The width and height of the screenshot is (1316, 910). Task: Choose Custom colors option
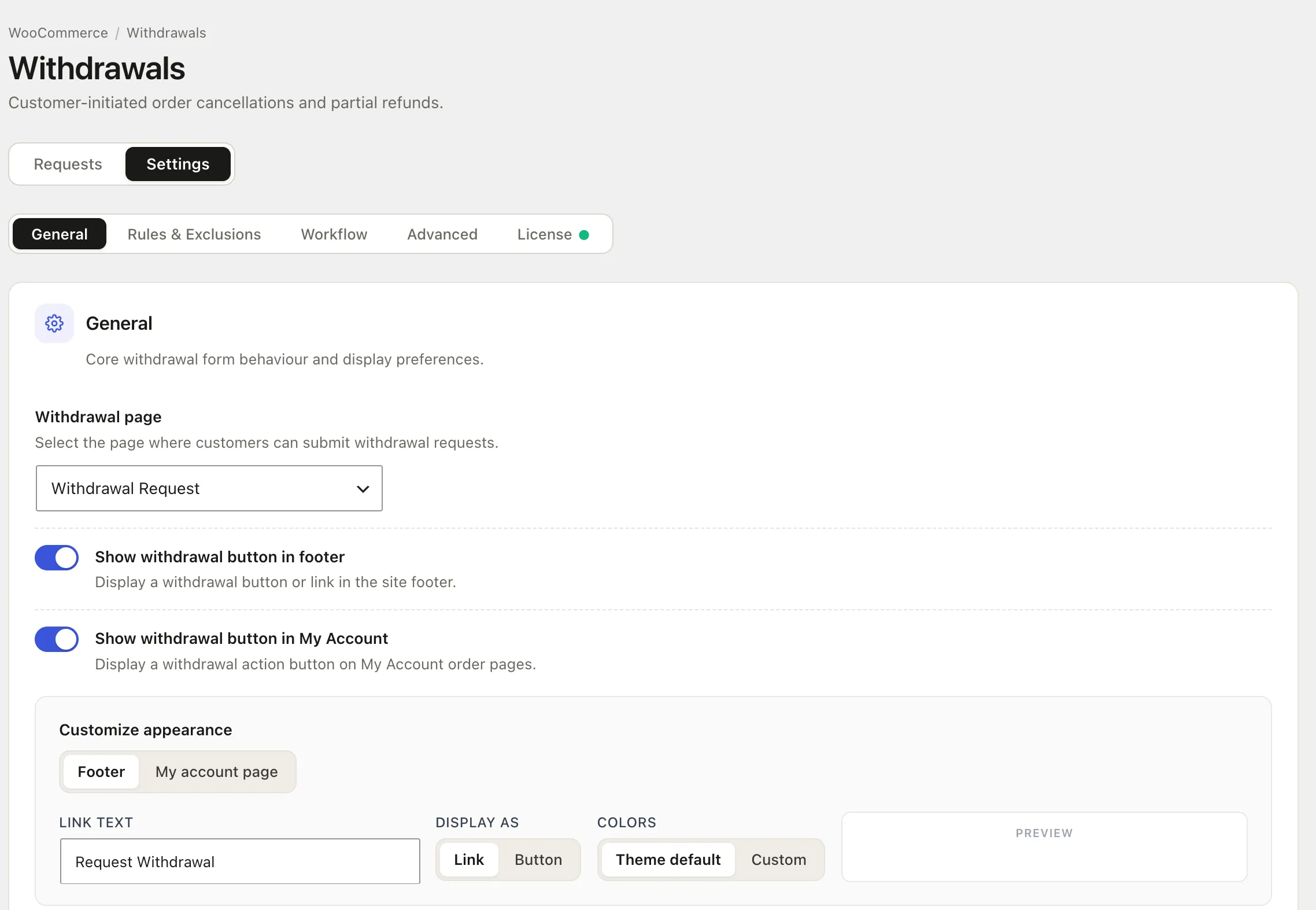779,860
